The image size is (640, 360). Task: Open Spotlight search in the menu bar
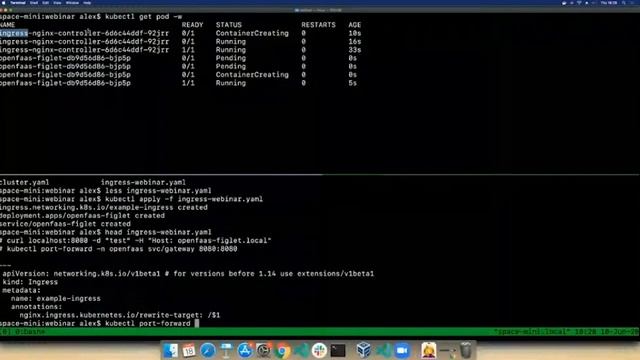(x=624, y=2)
